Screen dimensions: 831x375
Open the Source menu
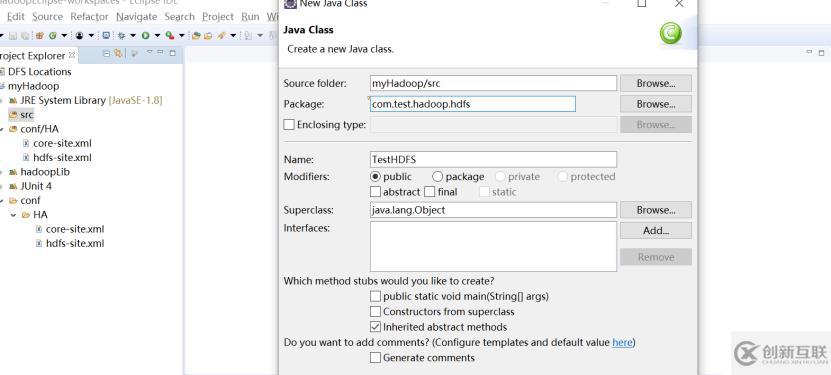tap(47, 16)
